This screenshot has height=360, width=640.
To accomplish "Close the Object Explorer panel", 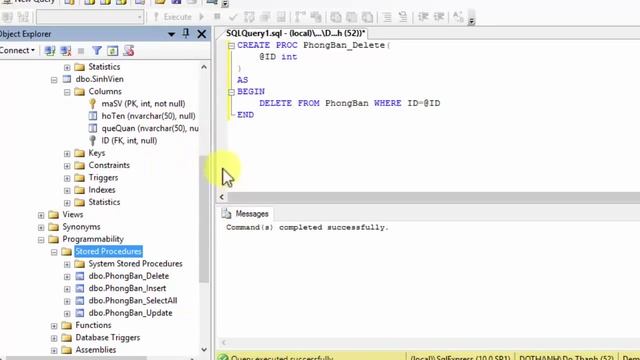I will pos(202,34).
